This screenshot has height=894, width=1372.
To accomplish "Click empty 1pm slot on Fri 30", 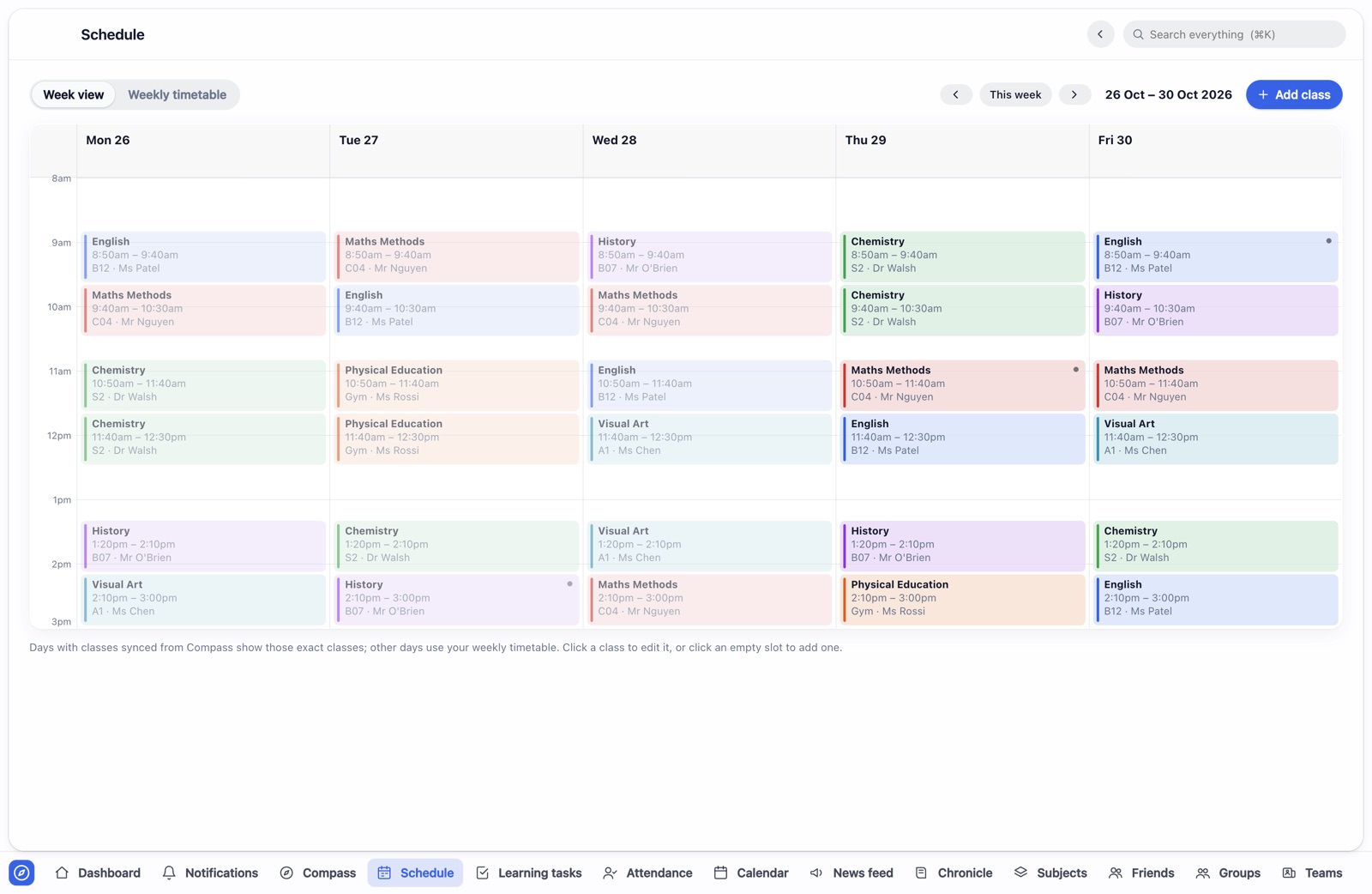I will [1216, 510].
